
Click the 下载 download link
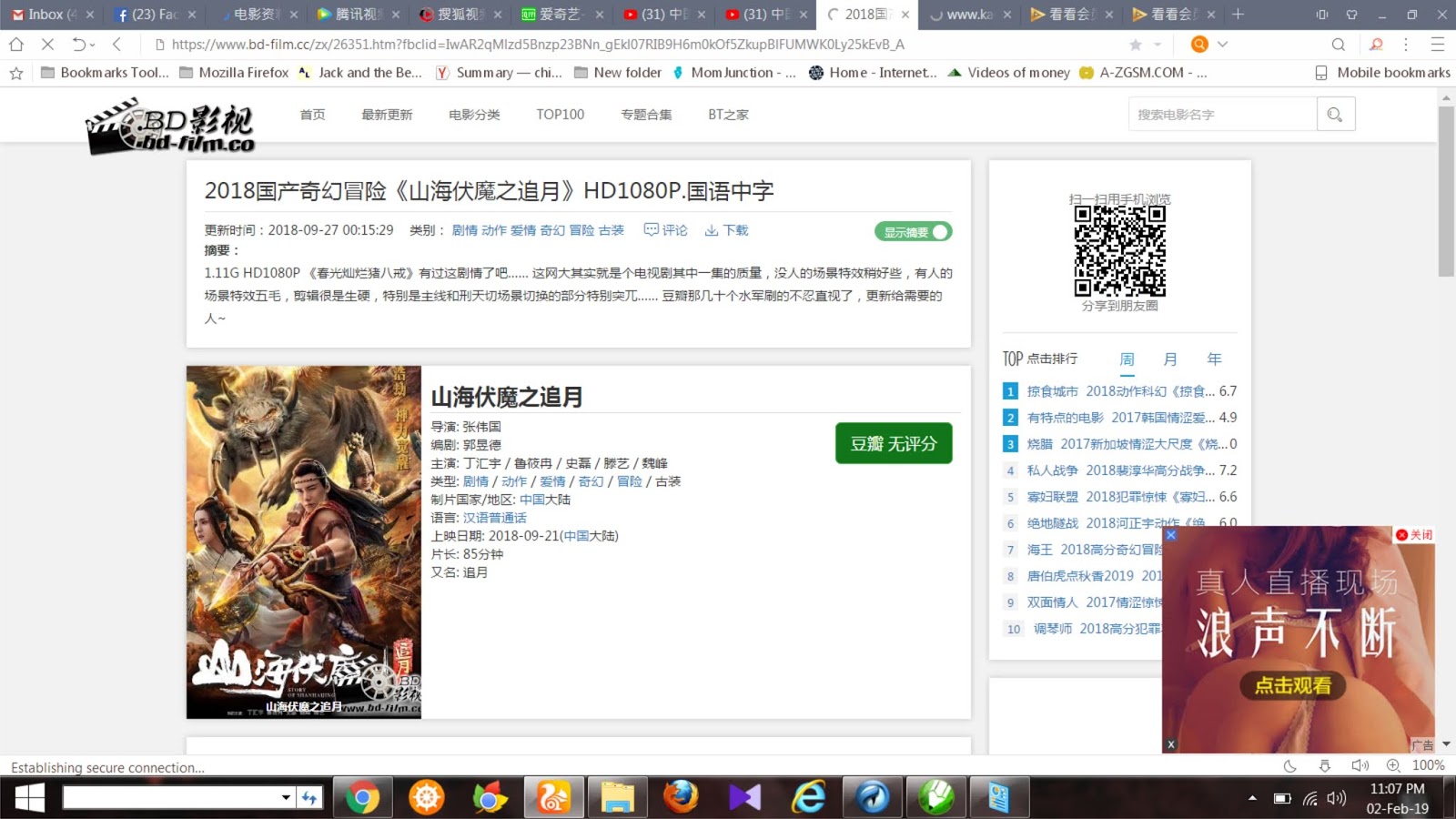click(726, 230)
